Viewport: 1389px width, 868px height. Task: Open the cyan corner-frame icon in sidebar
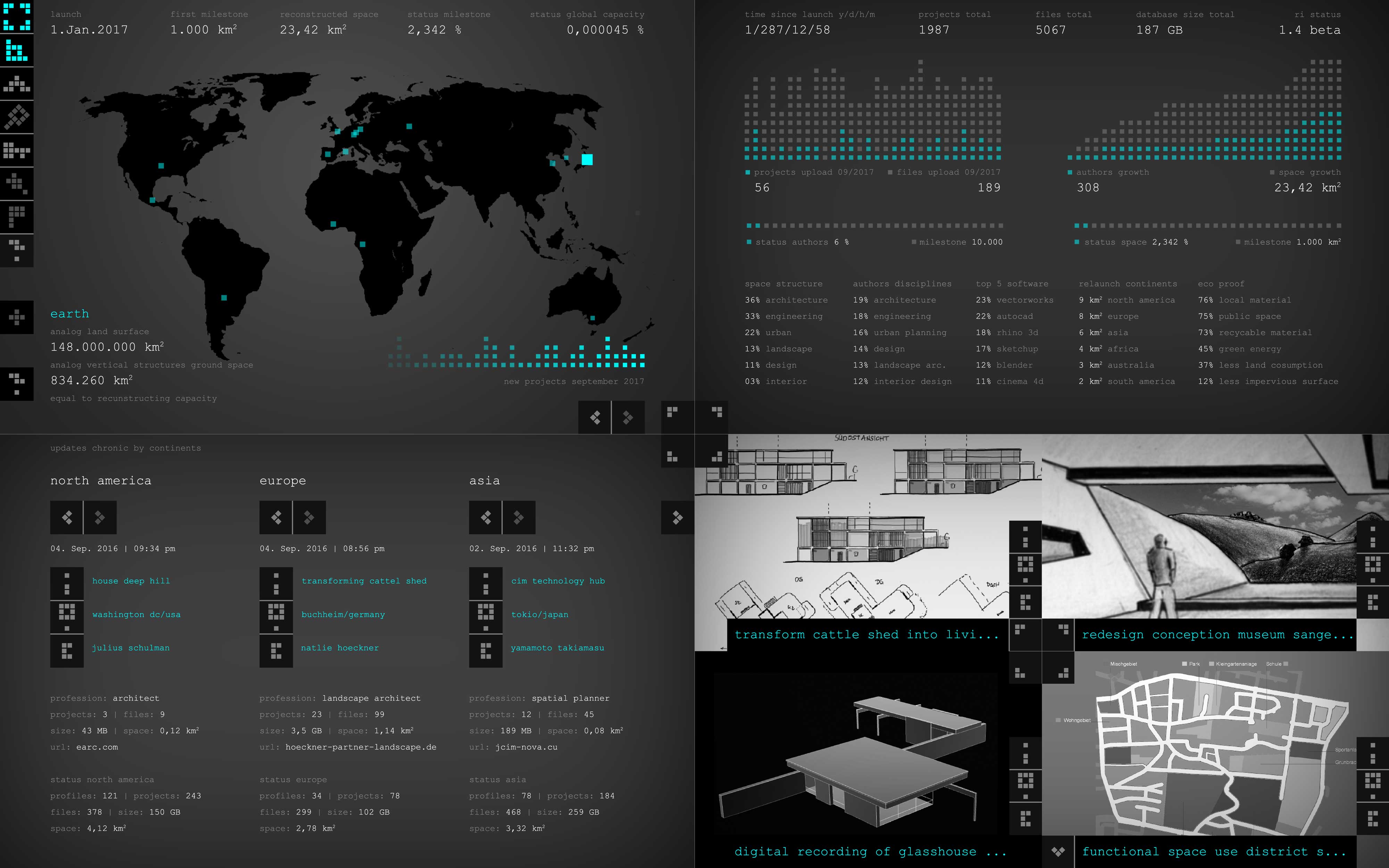point(17,17)
